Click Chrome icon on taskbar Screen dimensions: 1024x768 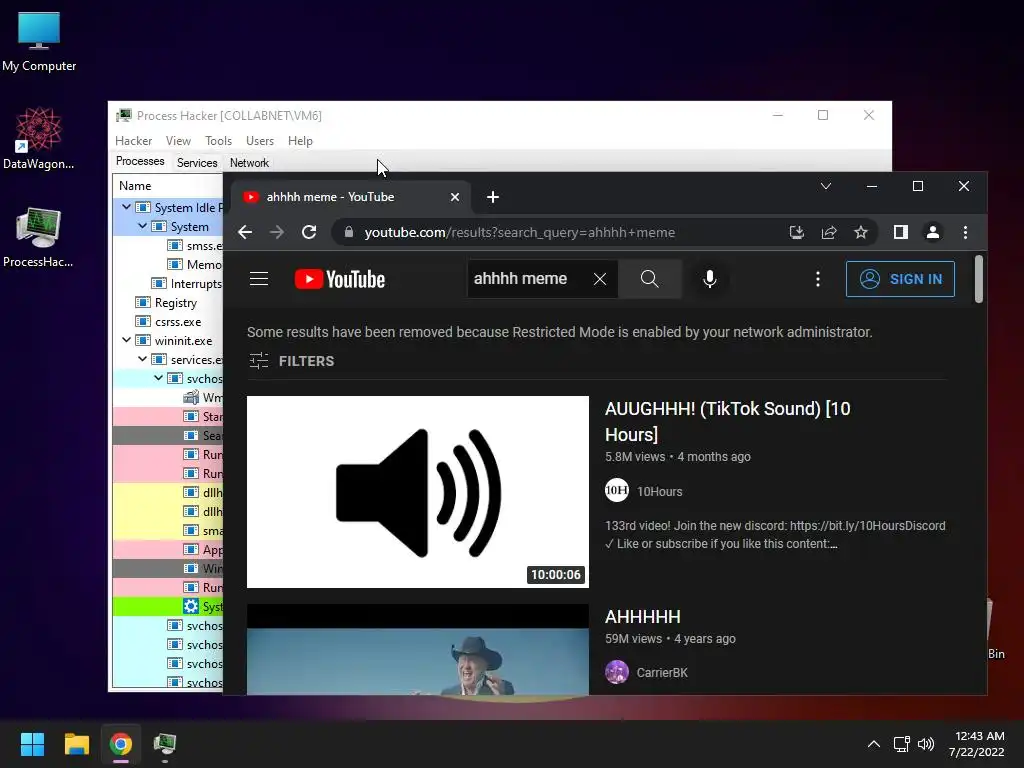[120, 744]
